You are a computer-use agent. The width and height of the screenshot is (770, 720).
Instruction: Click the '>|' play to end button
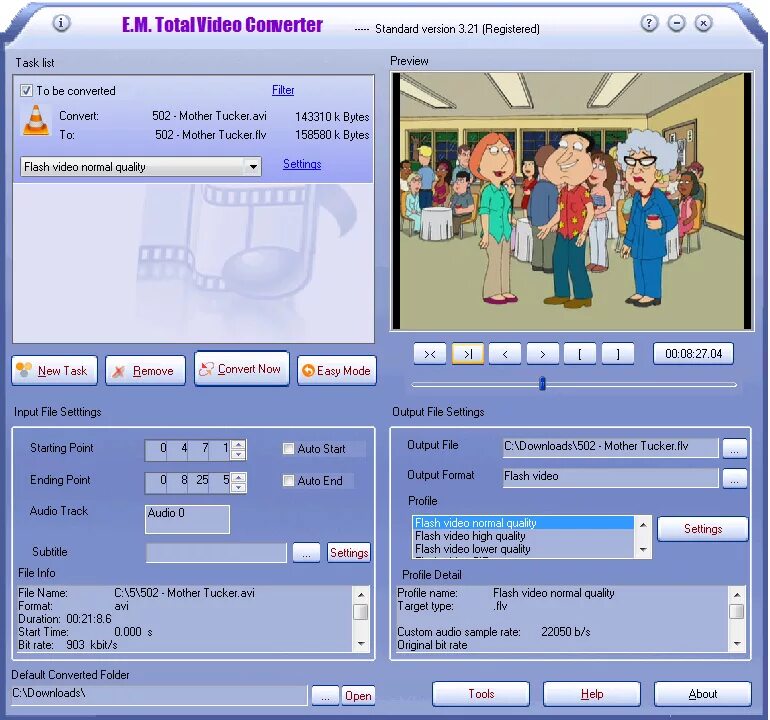point(468,354)
